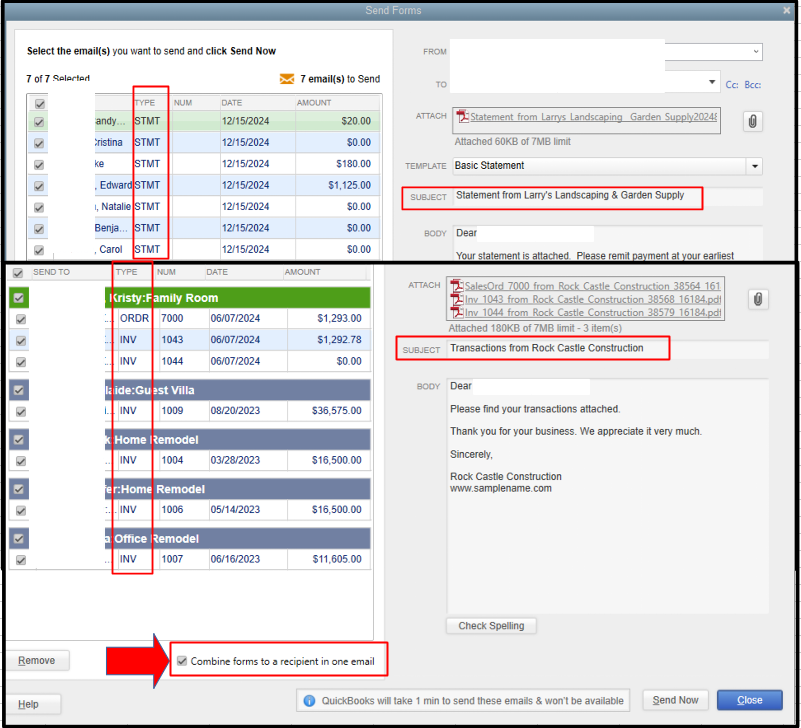
Task: Click the paperclip attach icon beside the SalesOrd attachments
Action: (x=758, y=299)
